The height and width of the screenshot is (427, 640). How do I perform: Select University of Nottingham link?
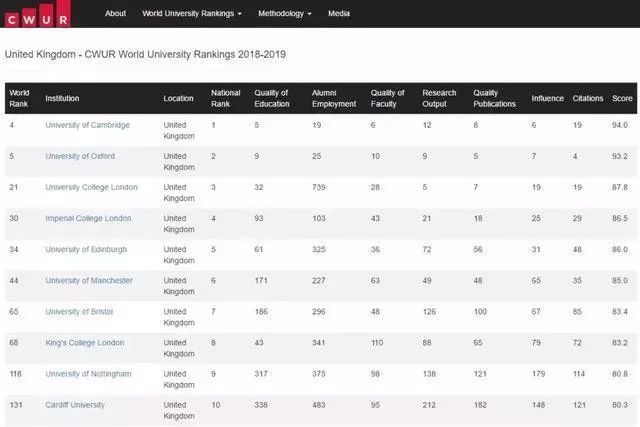tap(88, 373)
